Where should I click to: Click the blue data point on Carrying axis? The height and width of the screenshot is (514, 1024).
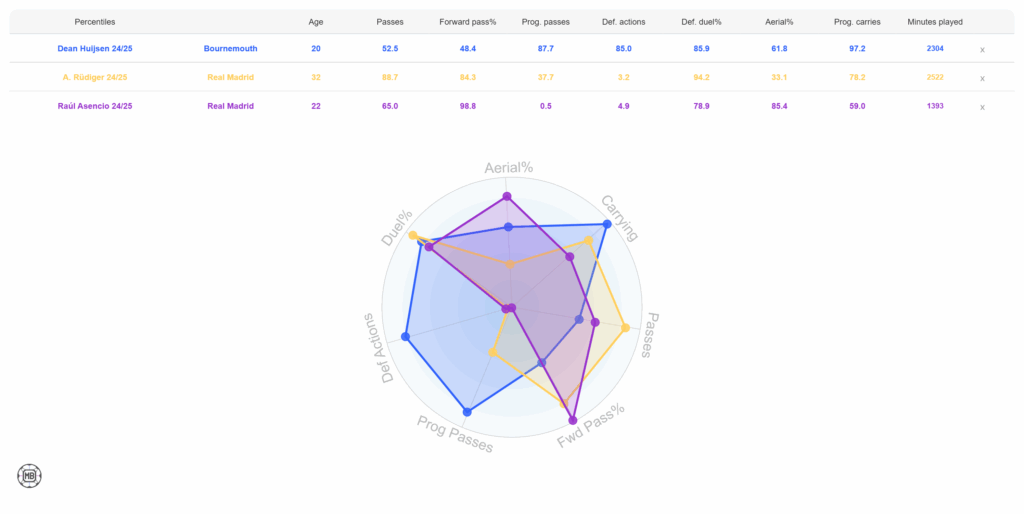point(607,224)
